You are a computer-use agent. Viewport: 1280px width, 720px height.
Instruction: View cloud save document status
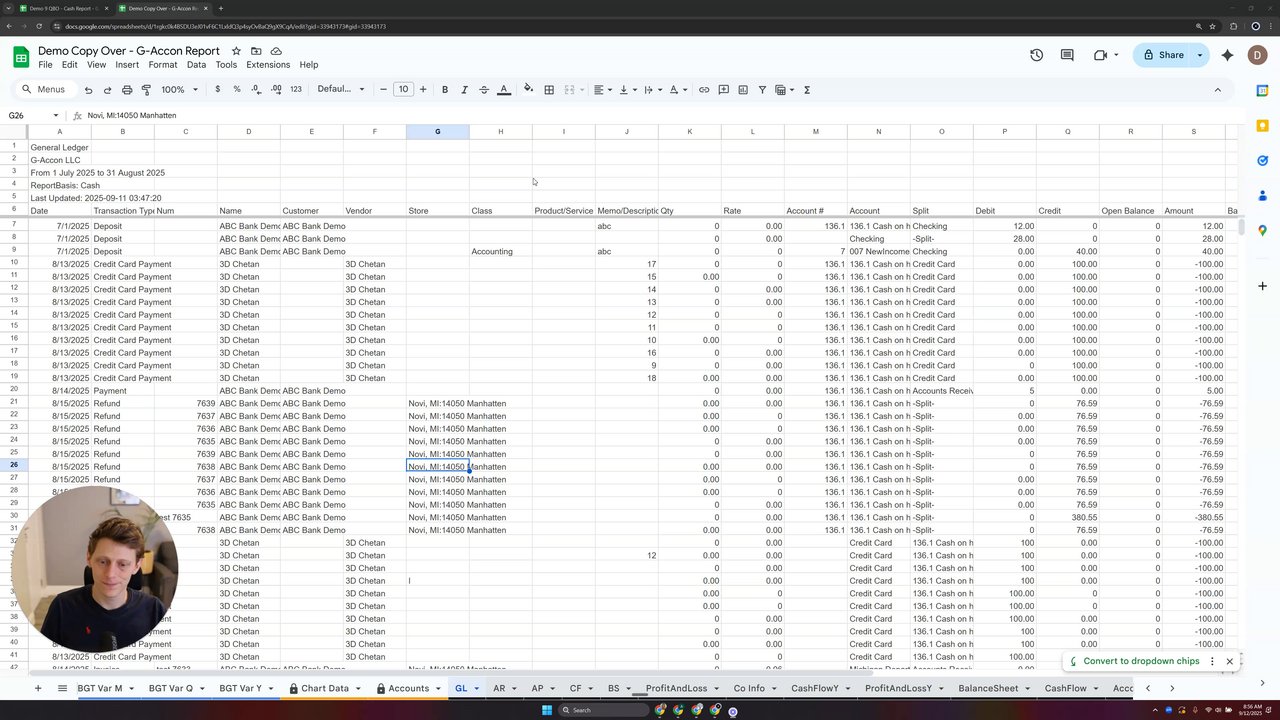[x=276, y=51]
